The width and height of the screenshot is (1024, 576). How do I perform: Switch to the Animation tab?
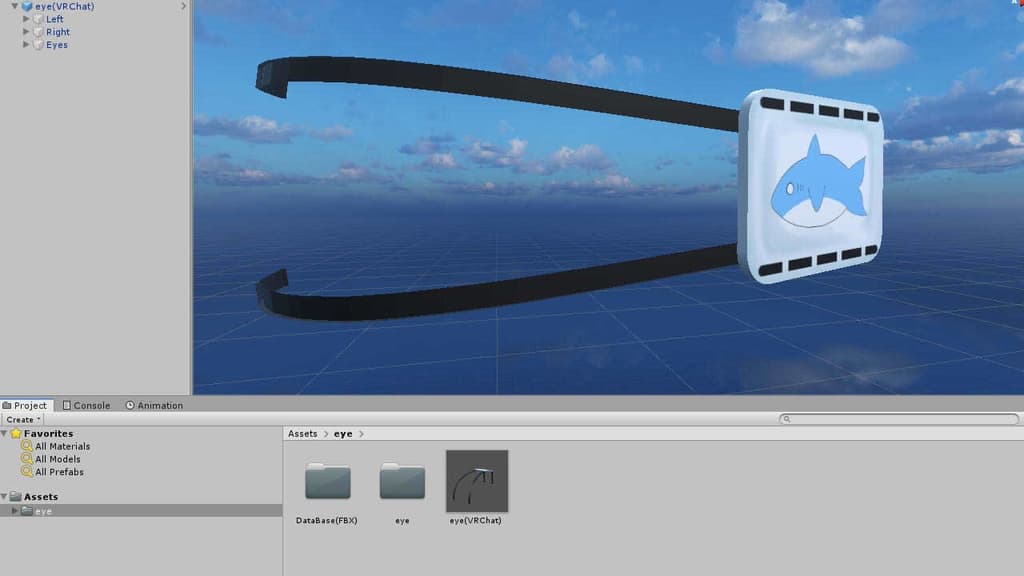(x=154, y=405)
